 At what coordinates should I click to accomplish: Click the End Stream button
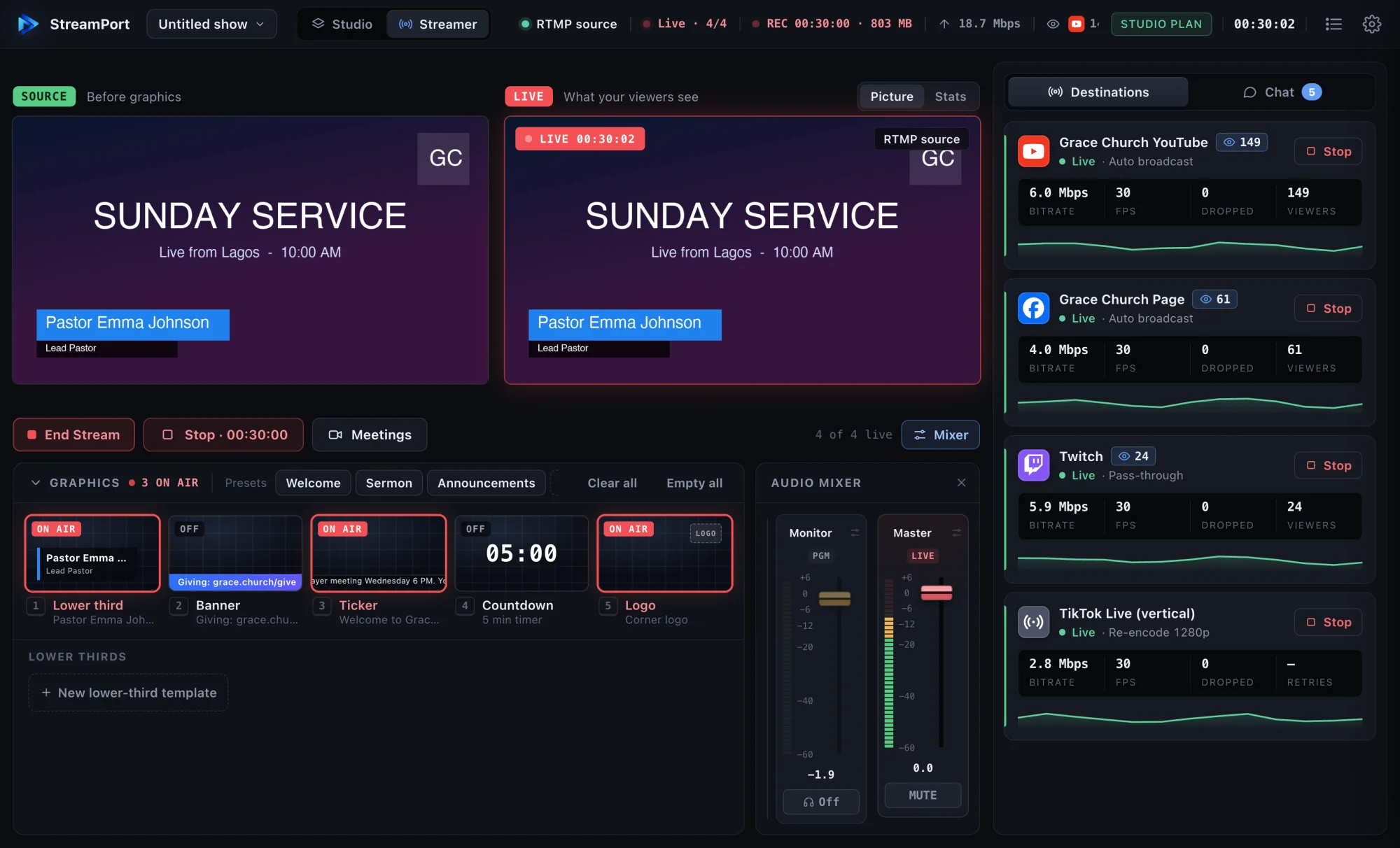tap(74, 434)
